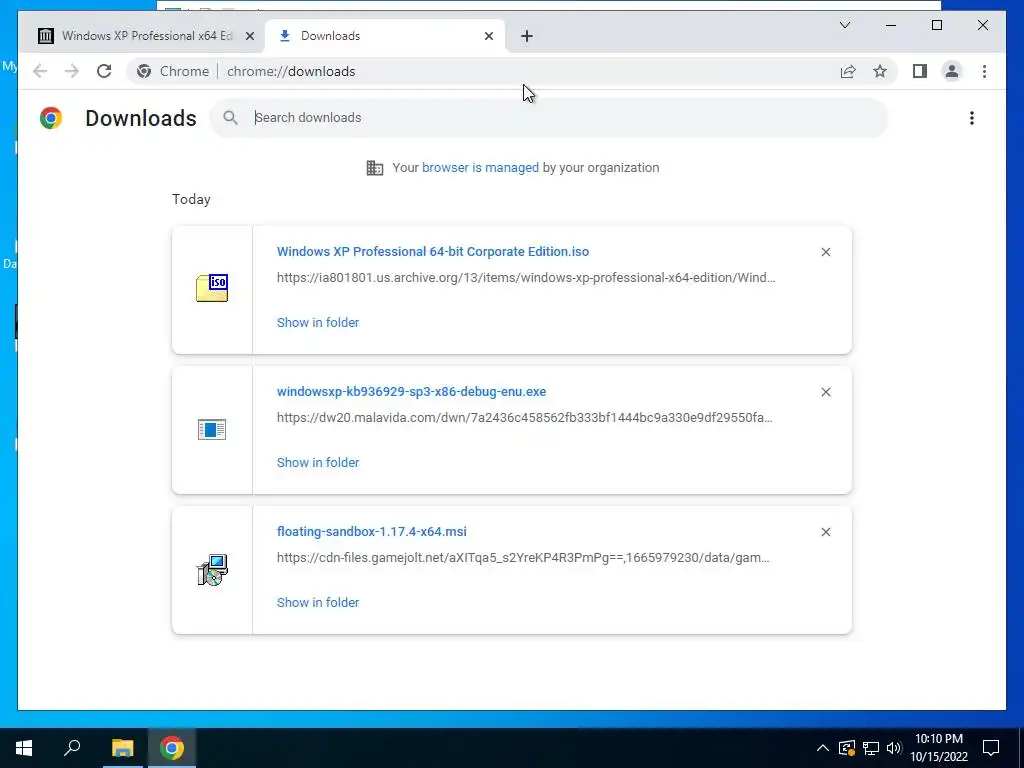The height and width of the screenshot is (768, 1024).
Task: Open Windows taskbar search
Action: 72,748
